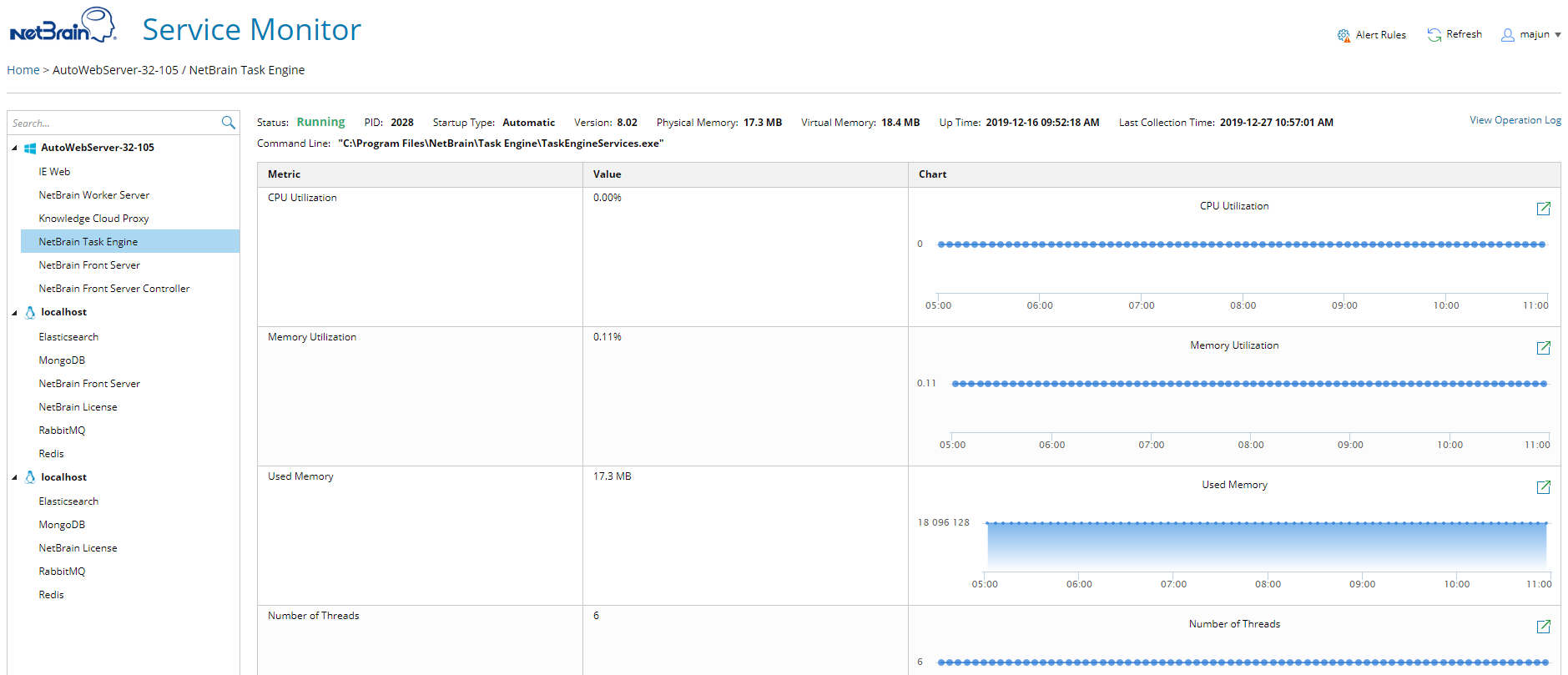Click the Chart column header
The image size is (1568, 675).
coord(1234,174)
